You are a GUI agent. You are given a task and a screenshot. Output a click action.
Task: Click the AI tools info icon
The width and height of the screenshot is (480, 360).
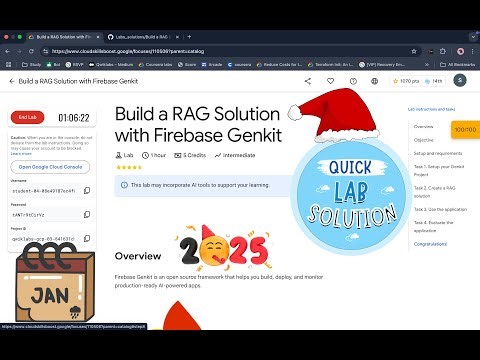124,185
